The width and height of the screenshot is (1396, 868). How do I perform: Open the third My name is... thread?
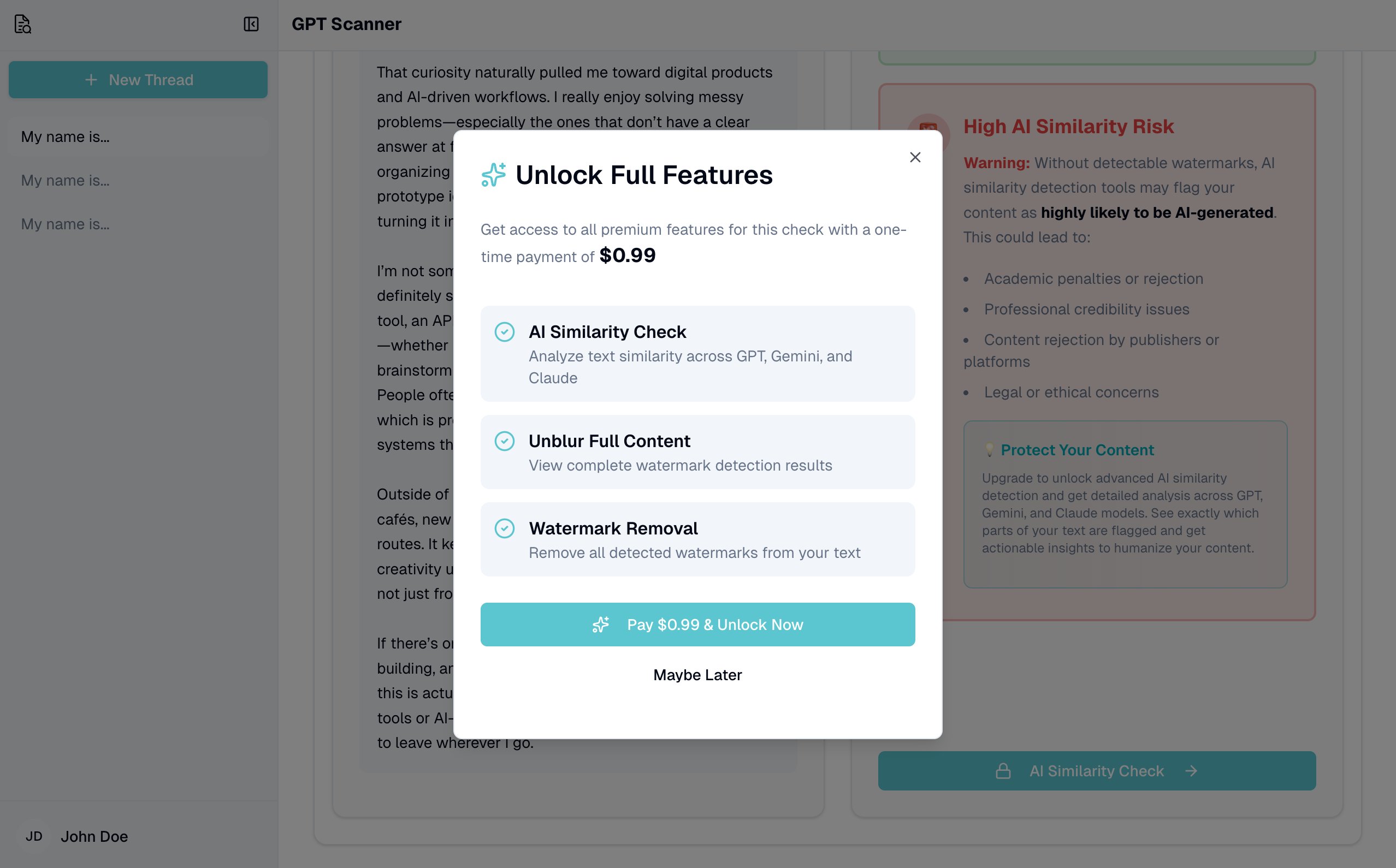[66, 224]
